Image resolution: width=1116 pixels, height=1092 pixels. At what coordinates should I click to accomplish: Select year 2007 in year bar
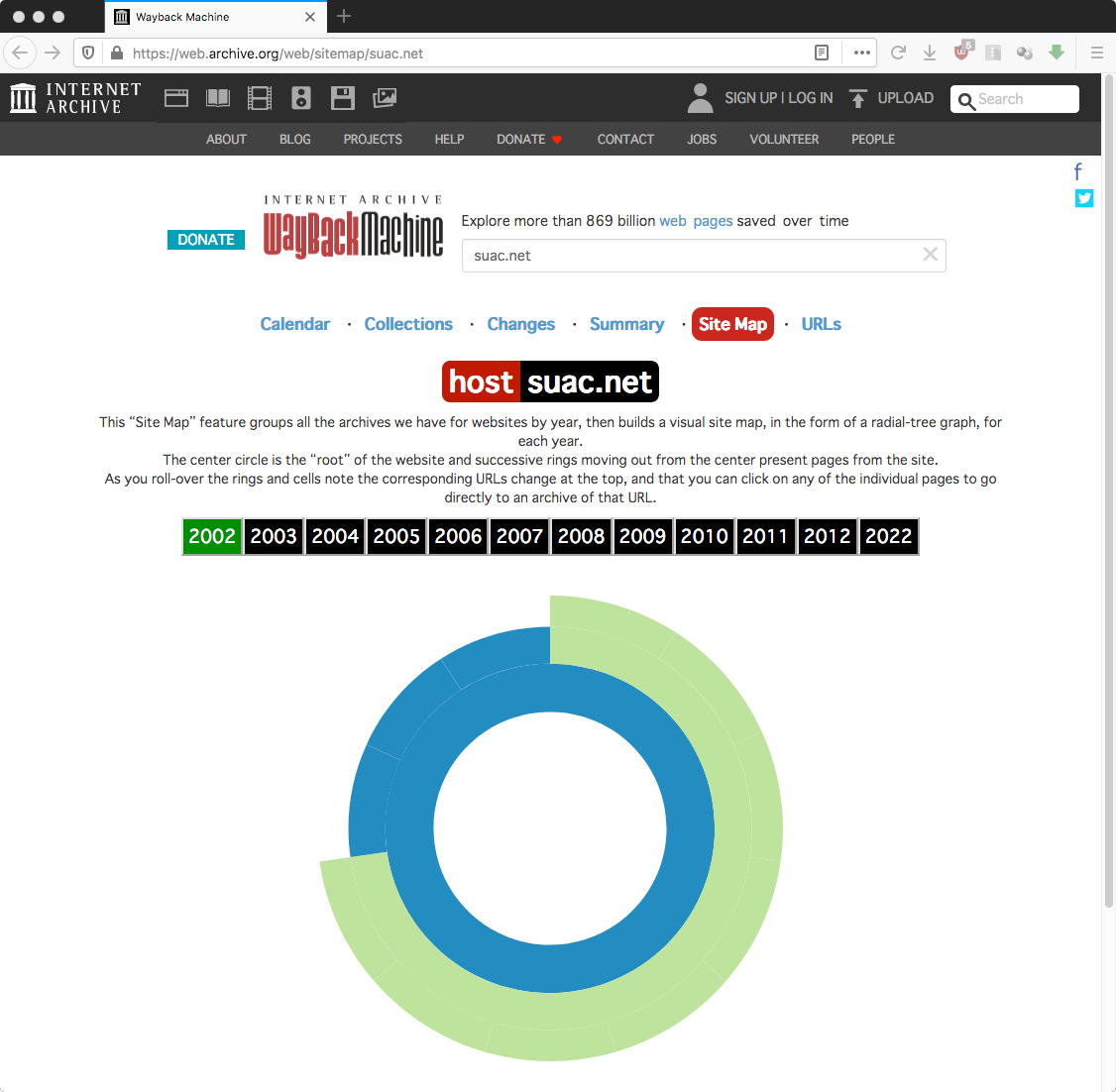point(519,536)
